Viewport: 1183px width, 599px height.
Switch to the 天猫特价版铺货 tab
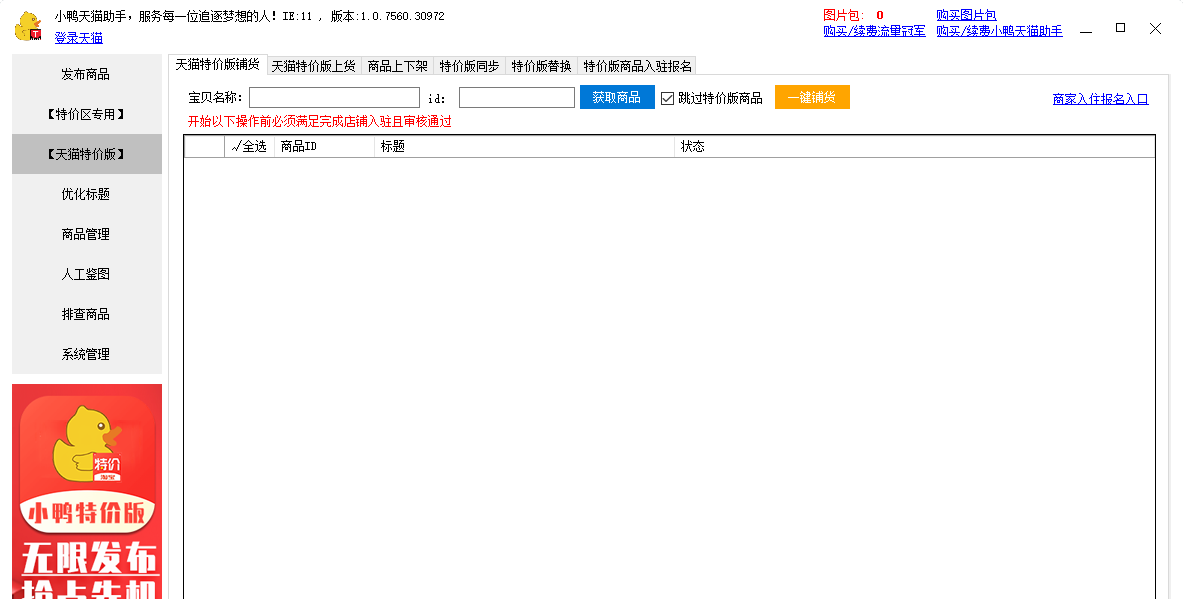click(x=218, y=65)
